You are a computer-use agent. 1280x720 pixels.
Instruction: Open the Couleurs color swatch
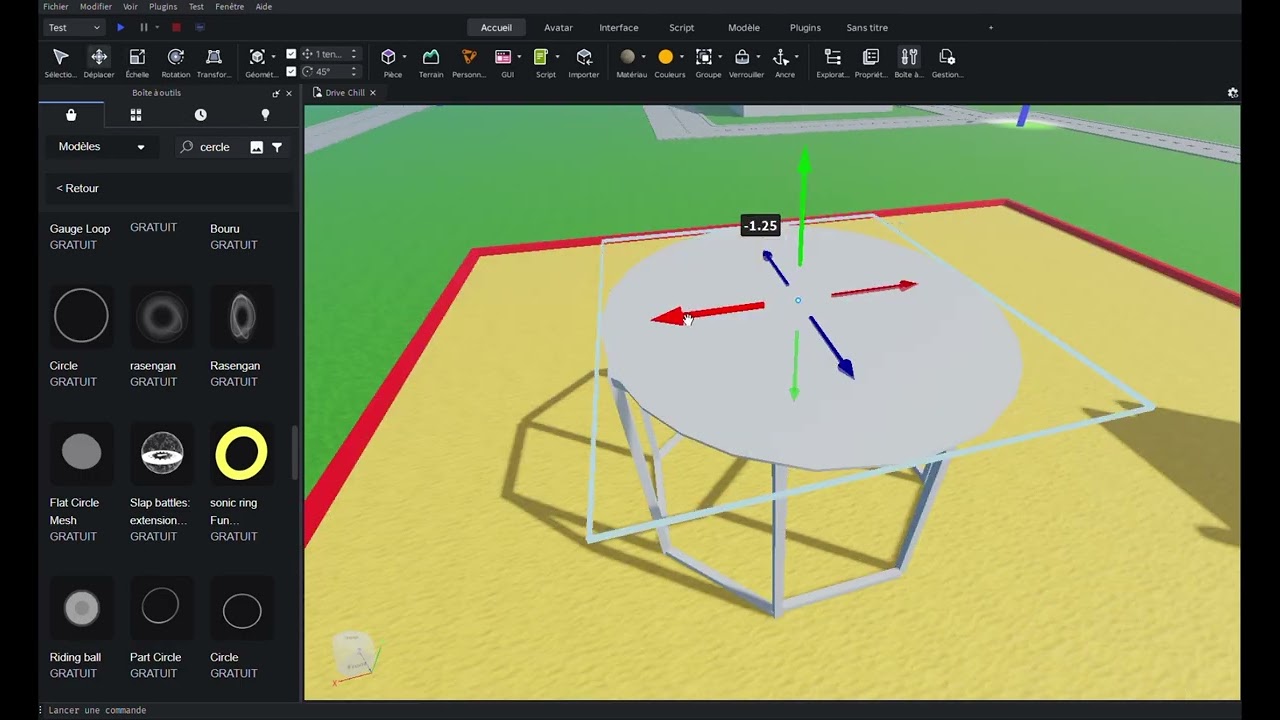pos(666,57)
